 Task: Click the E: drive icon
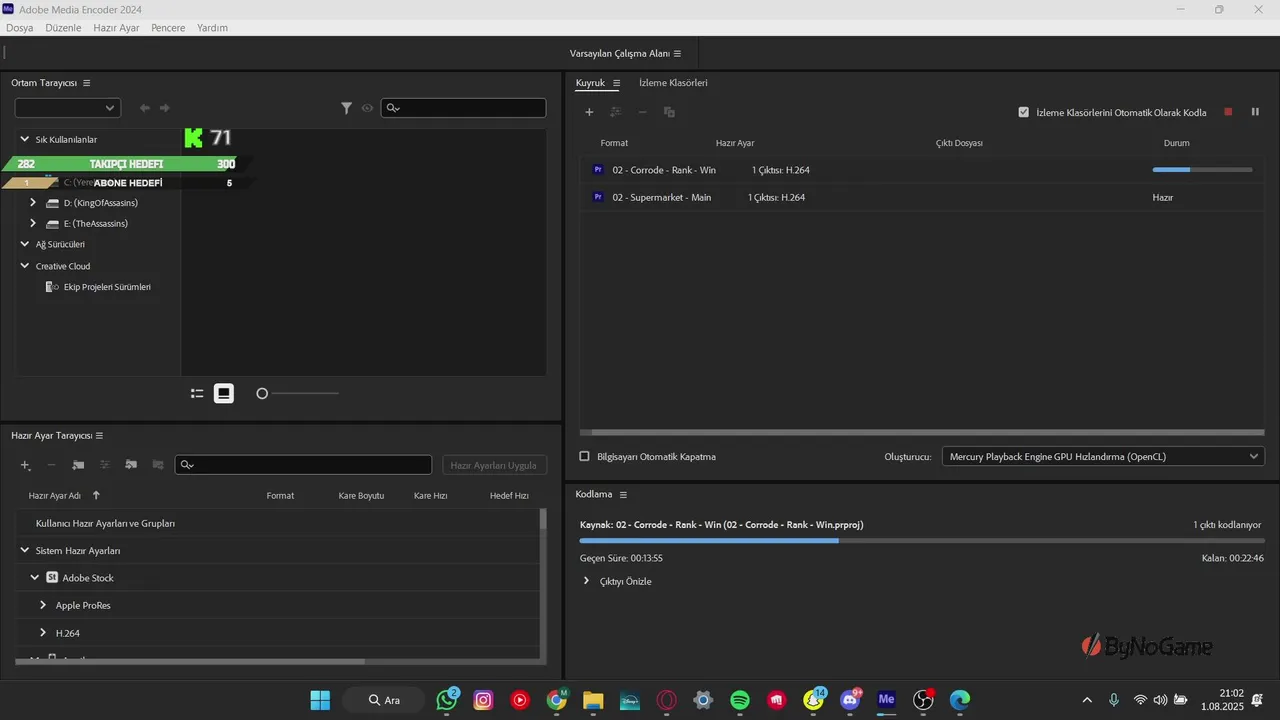click(x=52, y=223)
